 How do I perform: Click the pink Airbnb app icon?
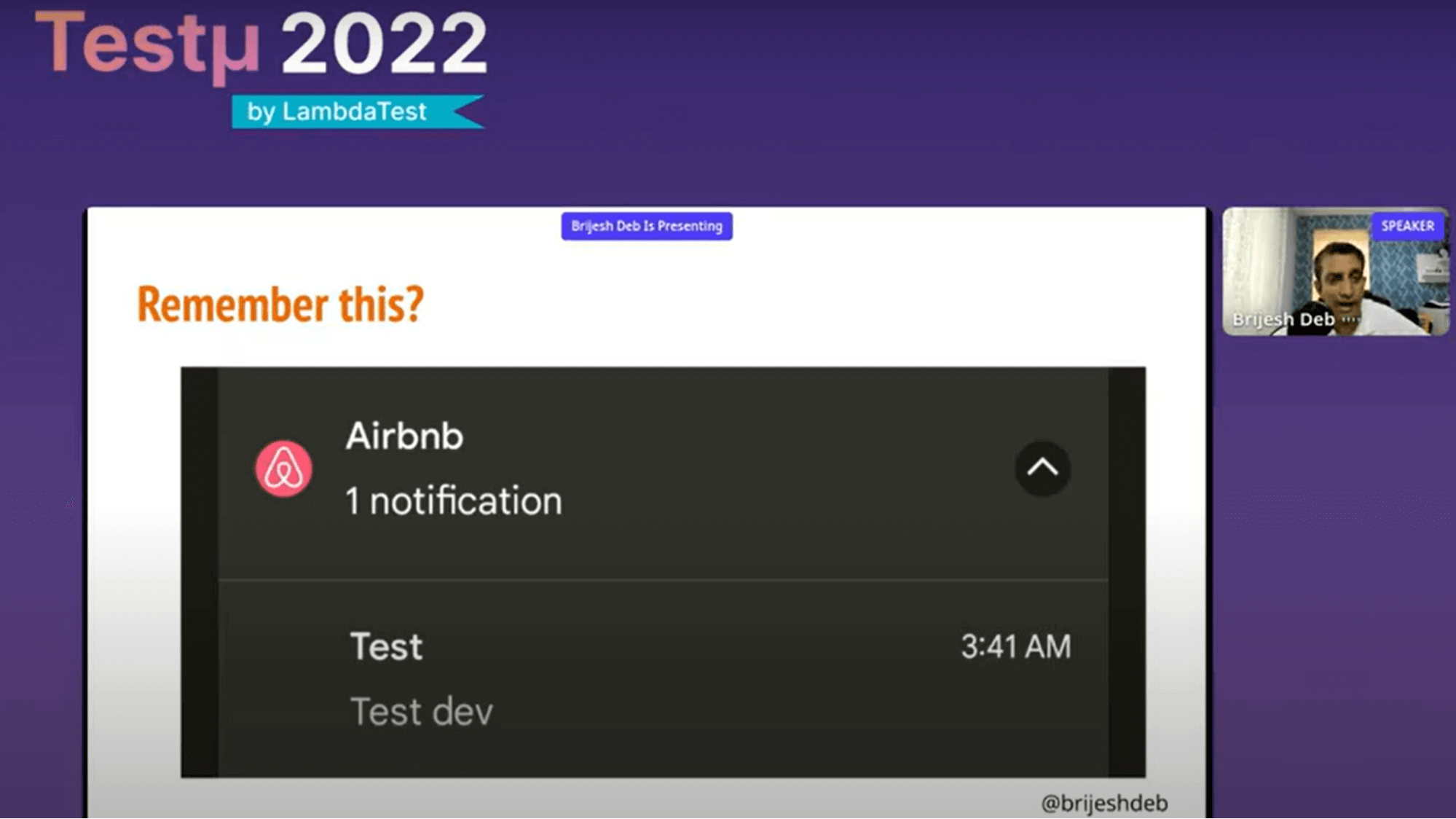point(283,469)
